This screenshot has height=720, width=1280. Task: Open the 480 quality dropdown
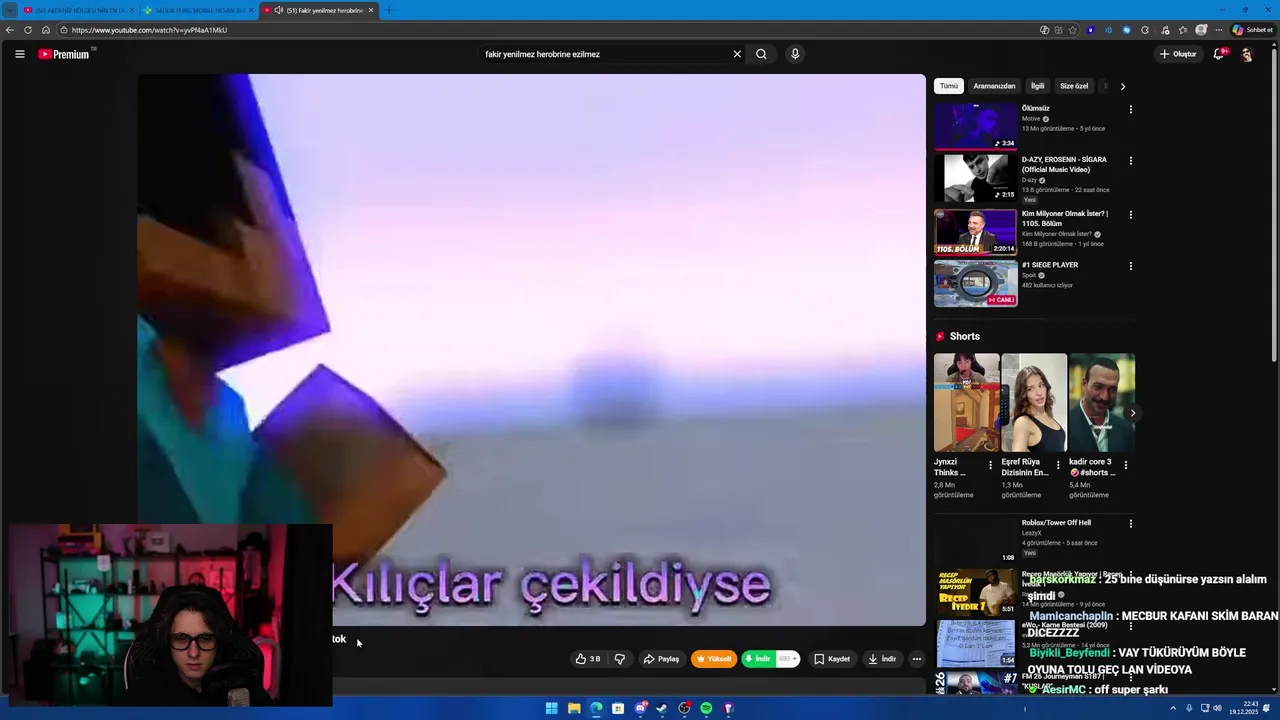(x=788, y=659)
